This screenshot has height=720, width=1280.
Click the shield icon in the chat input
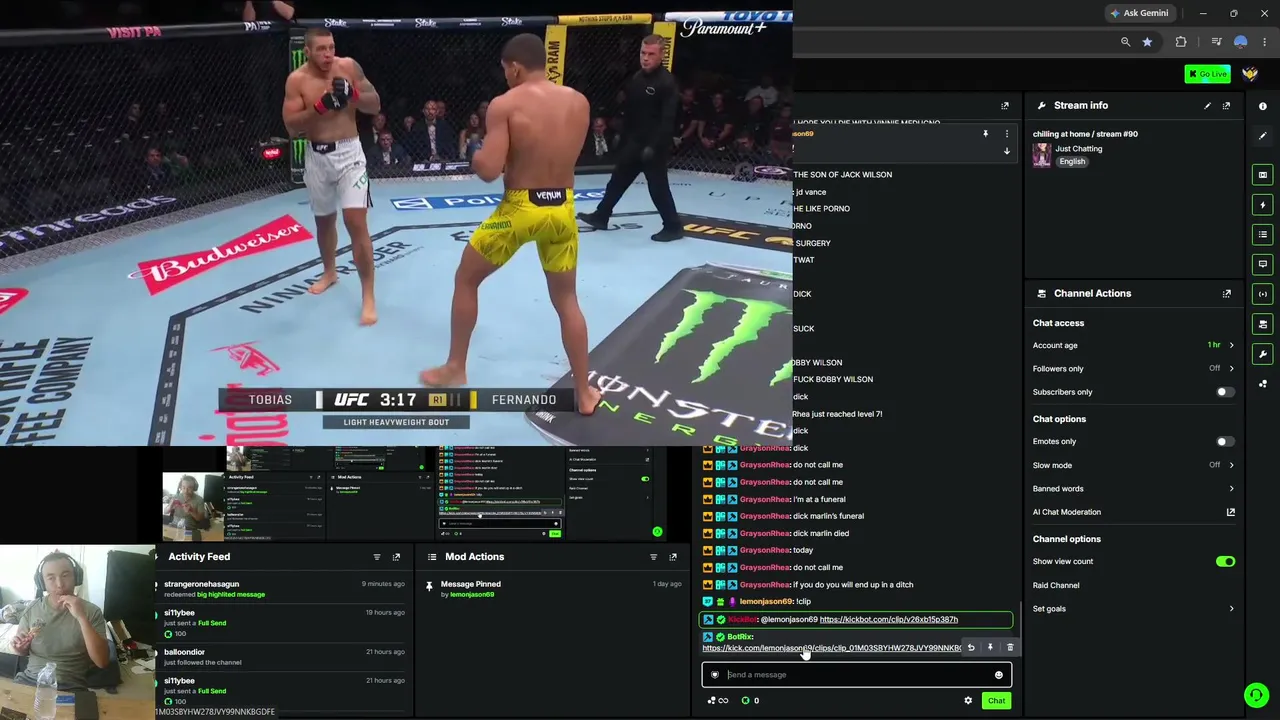tap(714, 675)
